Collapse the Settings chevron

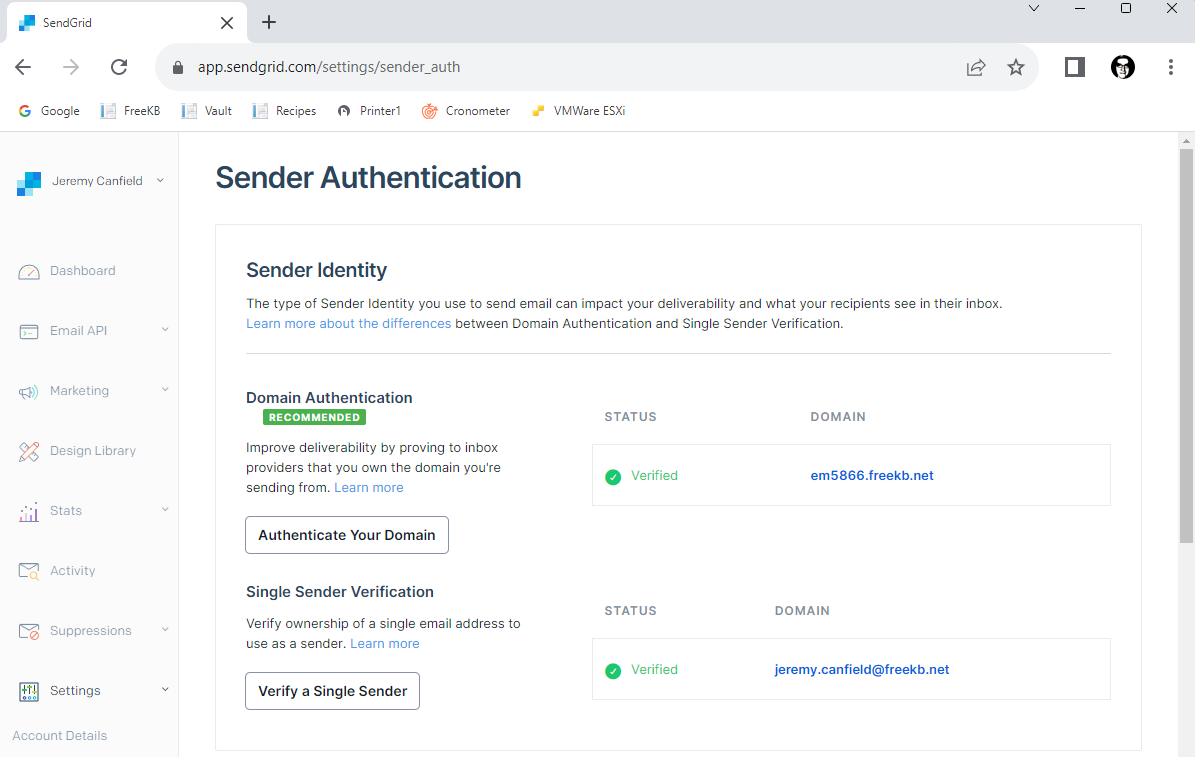[x=165, y=689]
